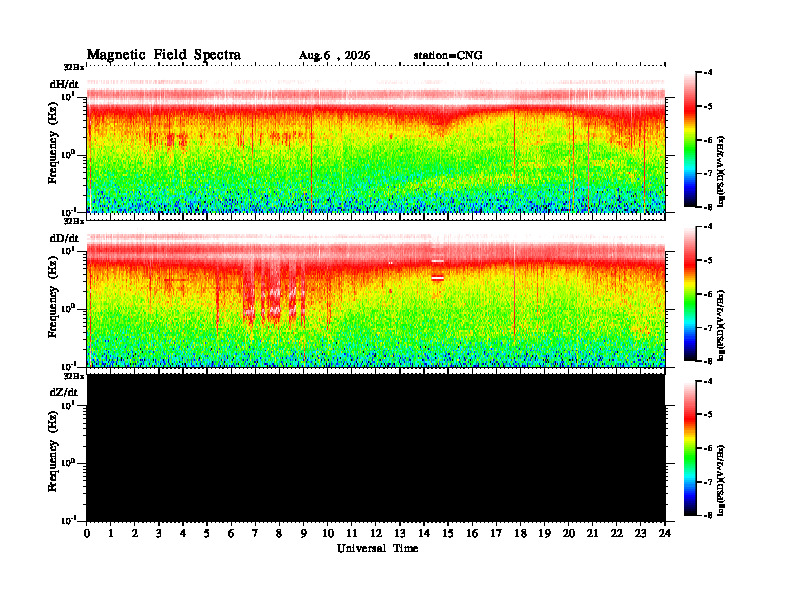Click hour tick label "15" on time axis

tap(448, 533)
